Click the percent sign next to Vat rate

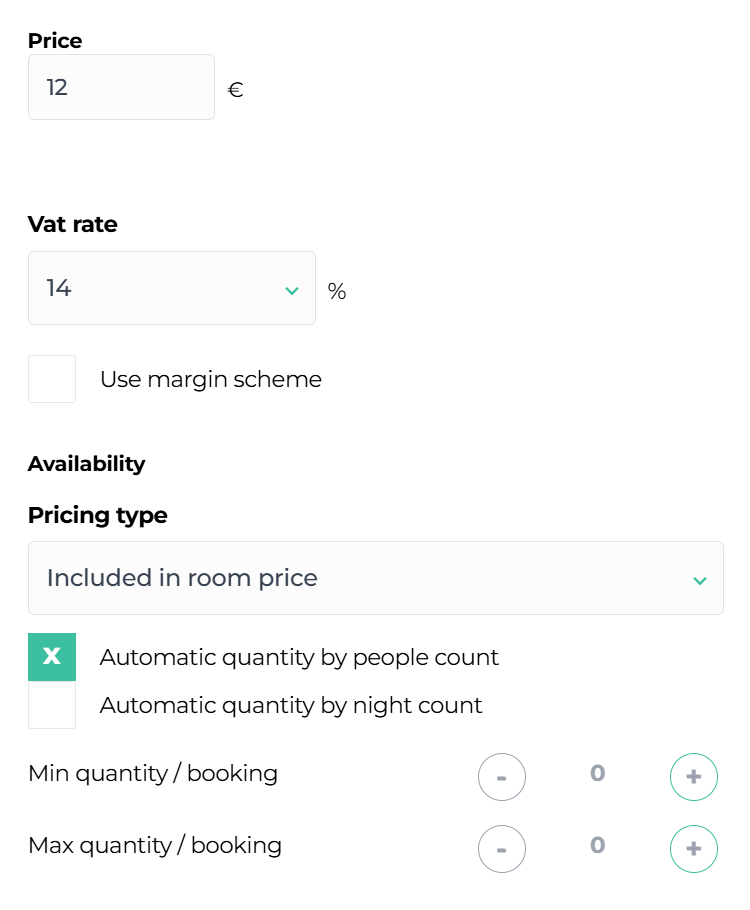click(x=337, y=291)
